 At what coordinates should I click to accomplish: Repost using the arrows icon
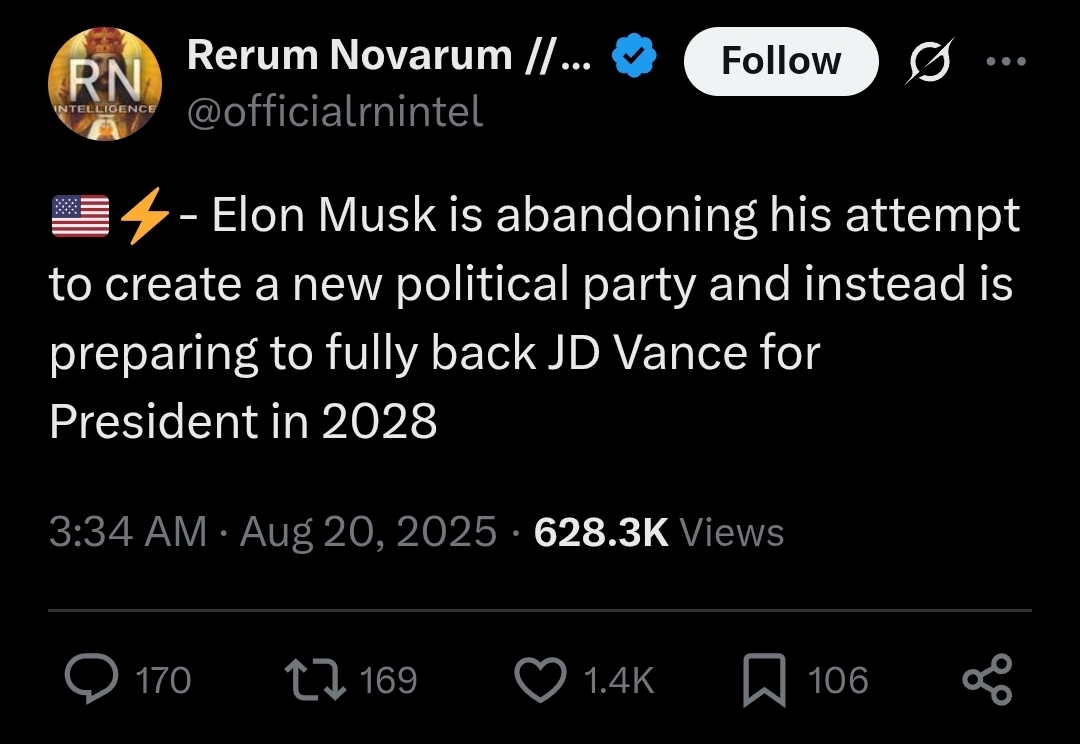316,680
